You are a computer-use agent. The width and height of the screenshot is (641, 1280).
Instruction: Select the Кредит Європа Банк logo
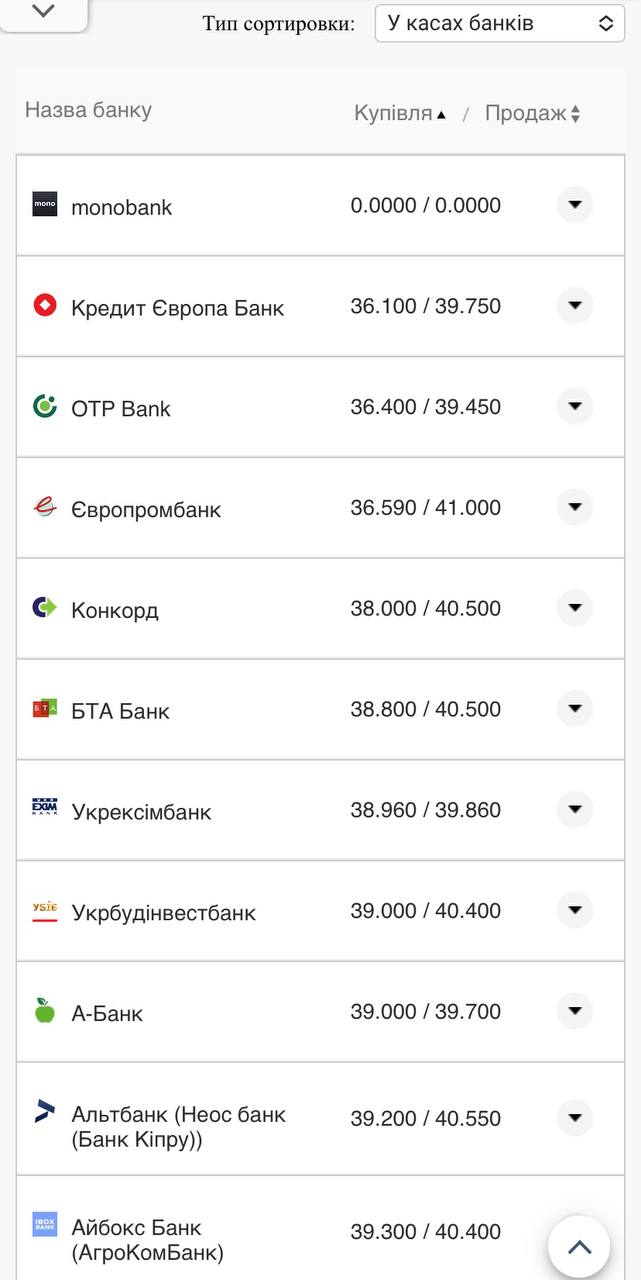point(44,306)
